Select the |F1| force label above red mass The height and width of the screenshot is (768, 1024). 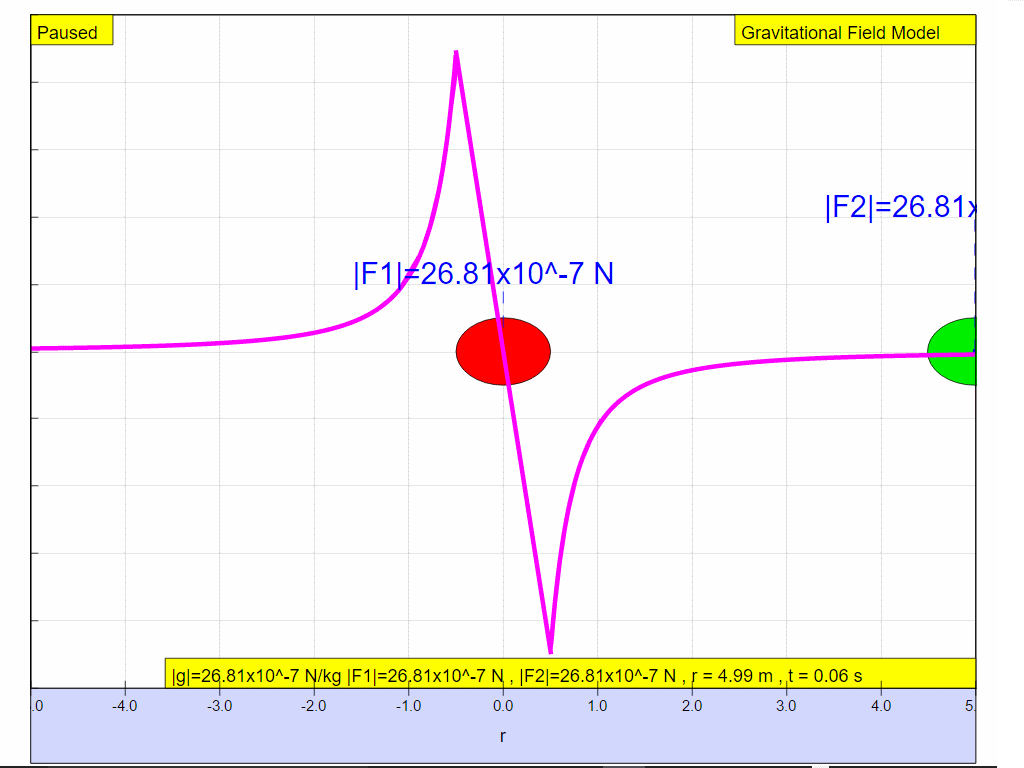click(x=483, y=273)
